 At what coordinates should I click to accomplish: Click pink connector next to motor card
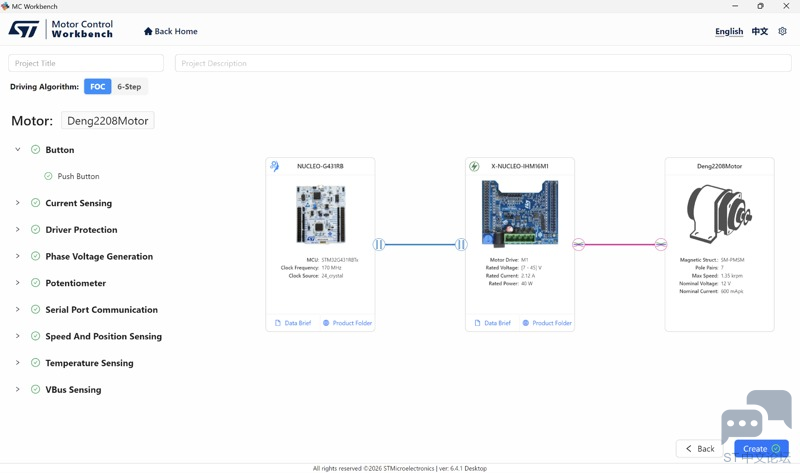[661, 244]
